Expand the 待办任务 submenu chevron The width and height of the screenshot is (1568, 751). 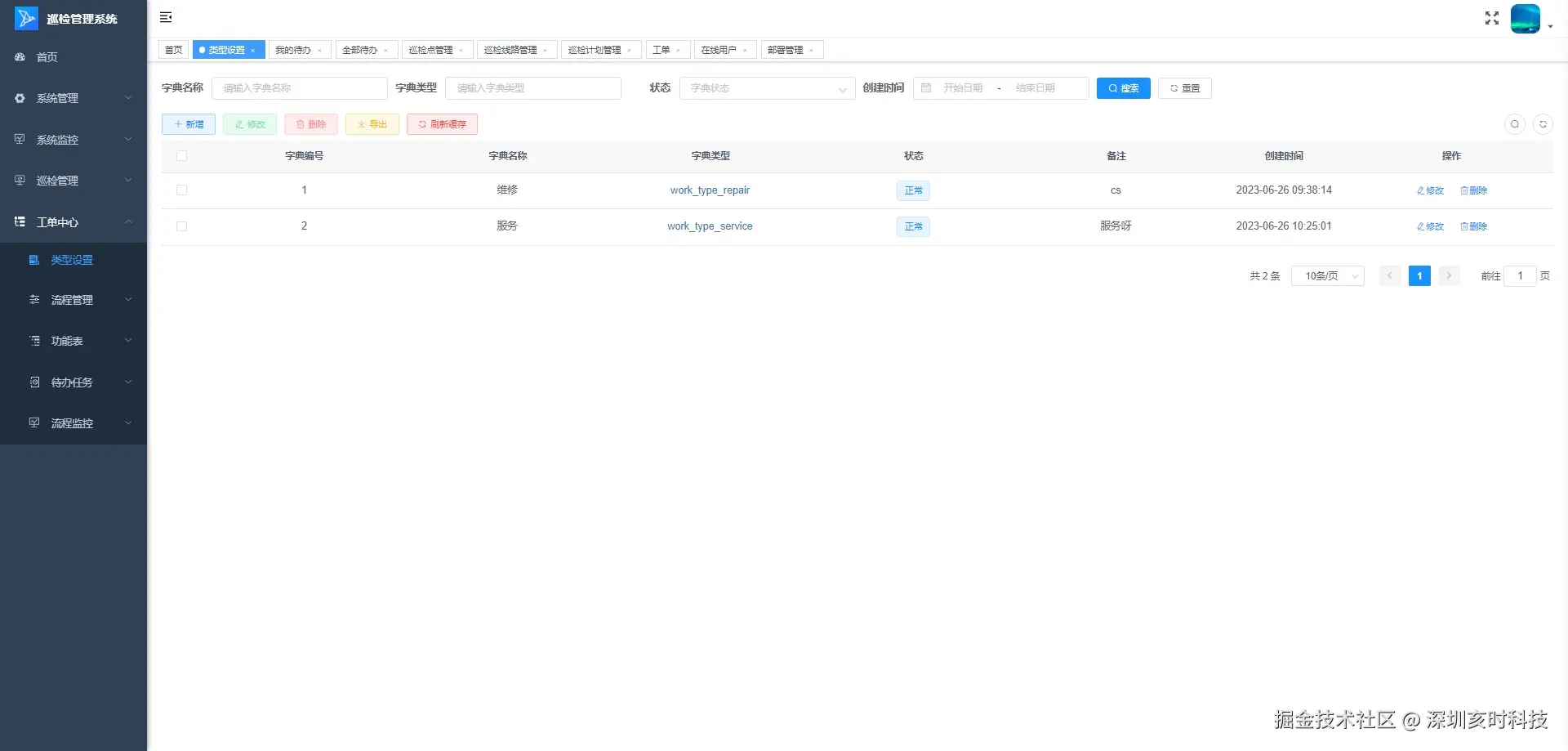tap(128, 382)
